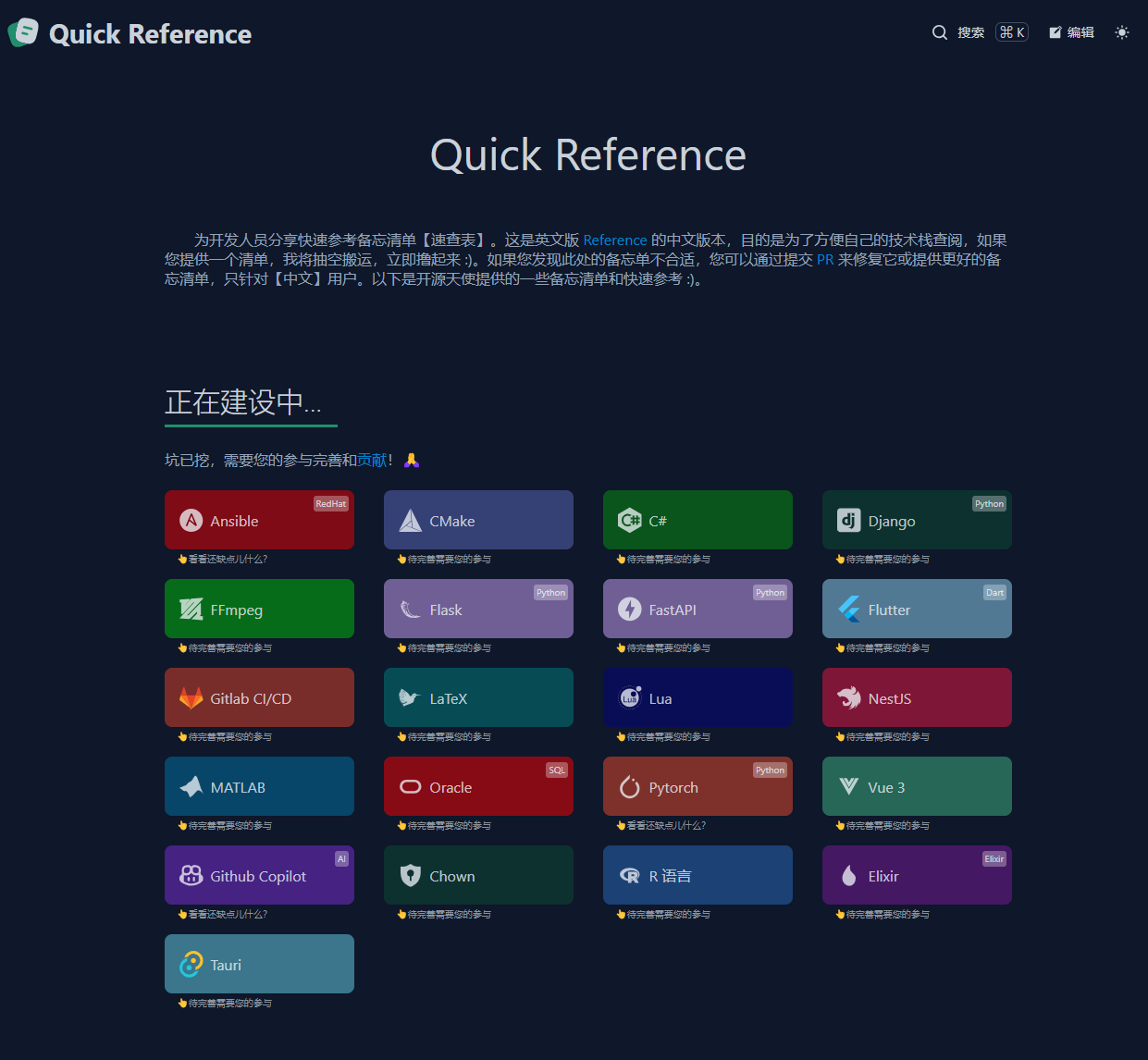Click the Python tag on FastAPI card
This screenshot has width=1148, height=1060.
pos(770,593)
